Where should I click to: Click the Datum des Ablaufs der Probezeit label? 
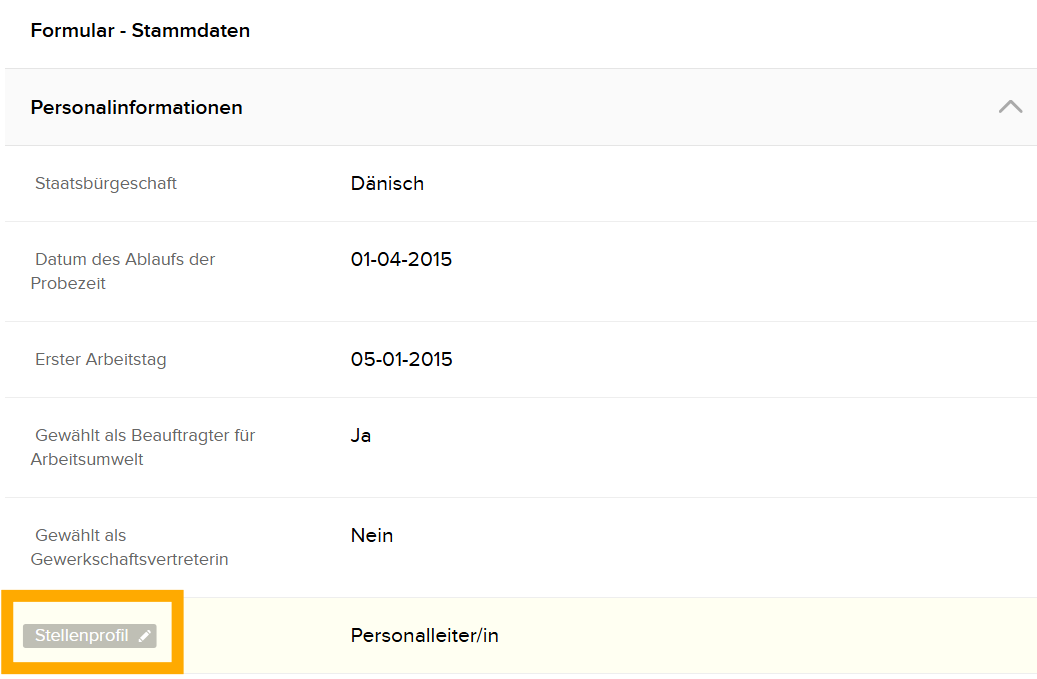pyautogui.click(x=123, y=271)
